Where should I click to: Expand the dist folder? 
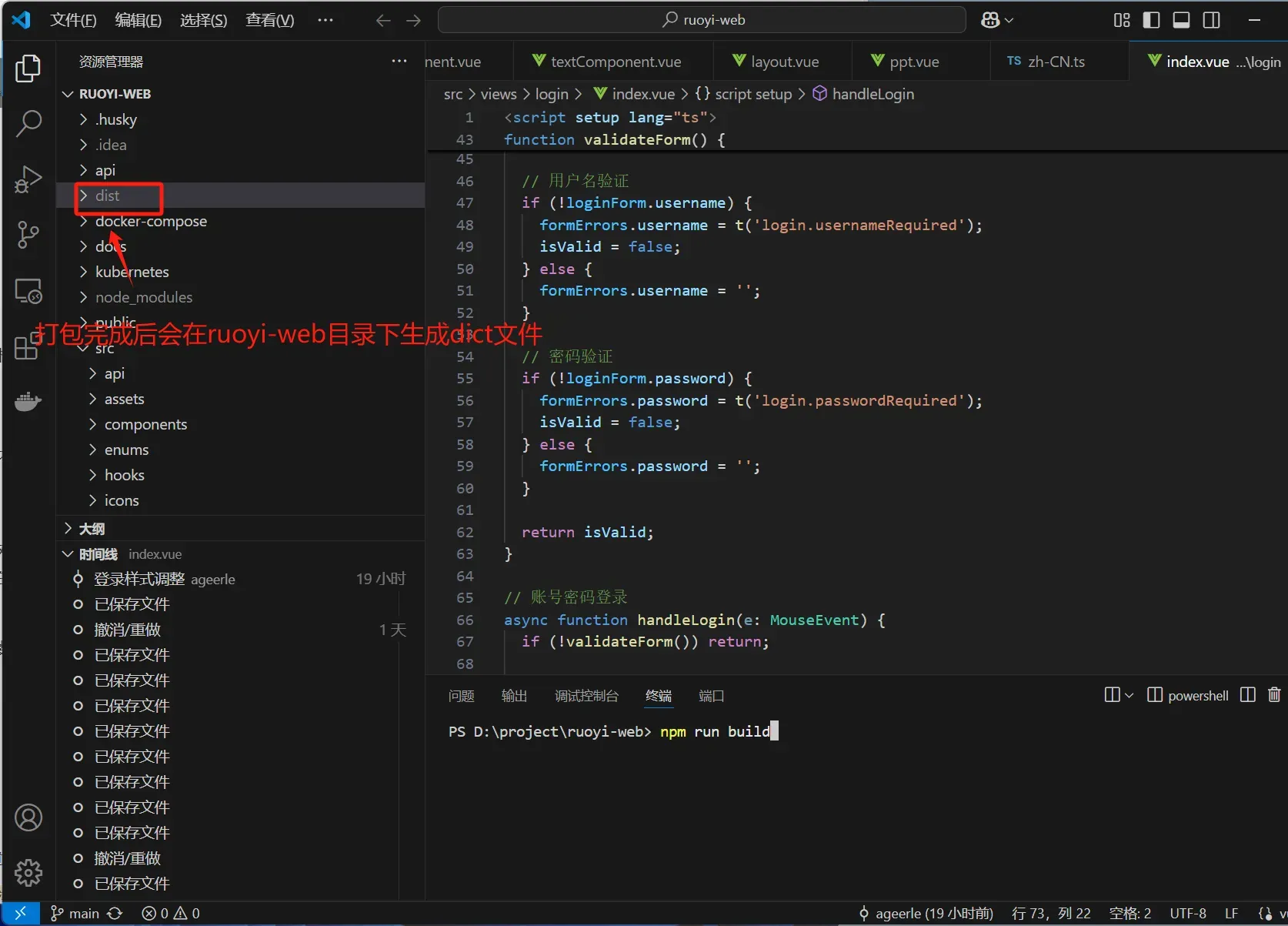point(107,196)
